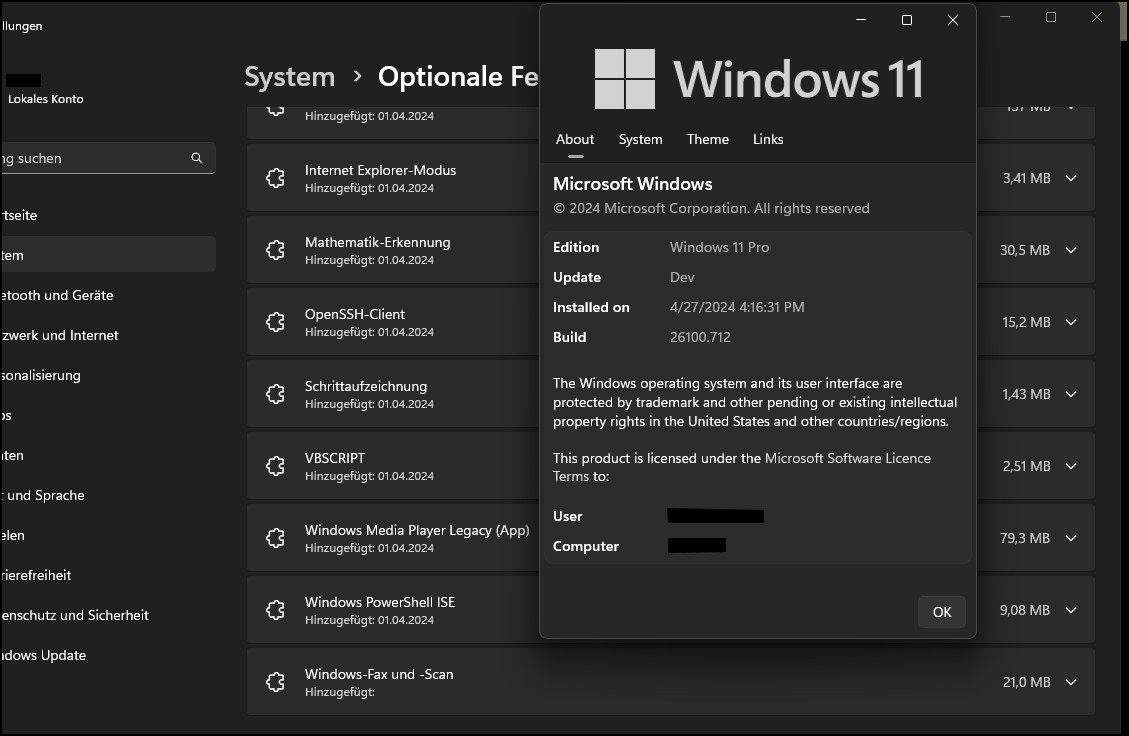Click the Windows 11 logo in About dialog
The width and height of the screenshot is (1129, 736).
tap(624, 78)
